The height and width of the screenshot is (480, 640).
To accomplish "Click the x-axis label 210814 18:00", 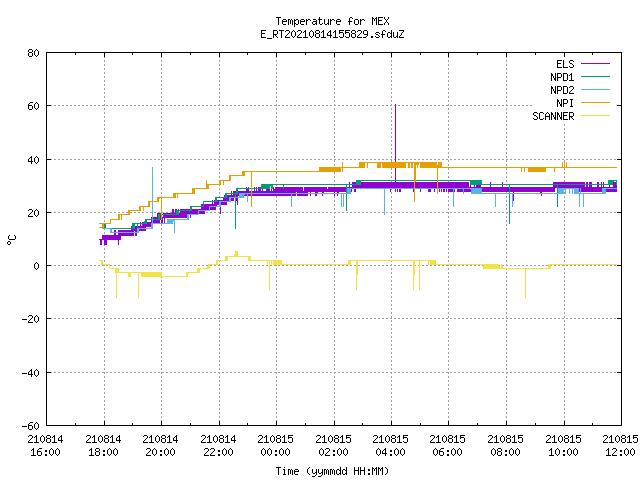I will pyautogui.click(x=103, y=445).
